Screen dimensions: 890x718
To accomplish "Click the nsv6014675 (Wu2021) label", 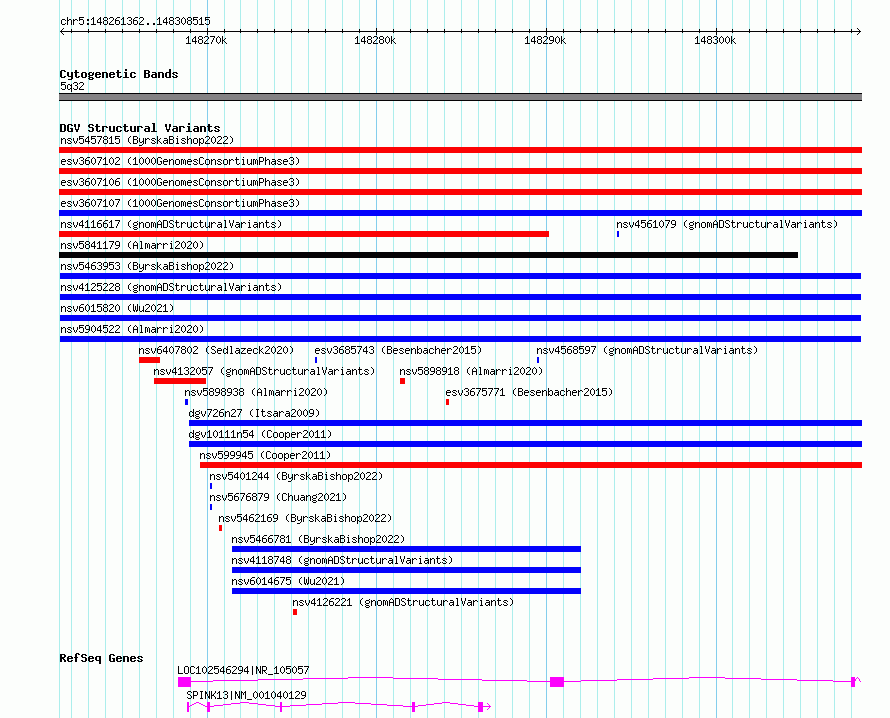I will pyautogui.click(x=288, y=581).
